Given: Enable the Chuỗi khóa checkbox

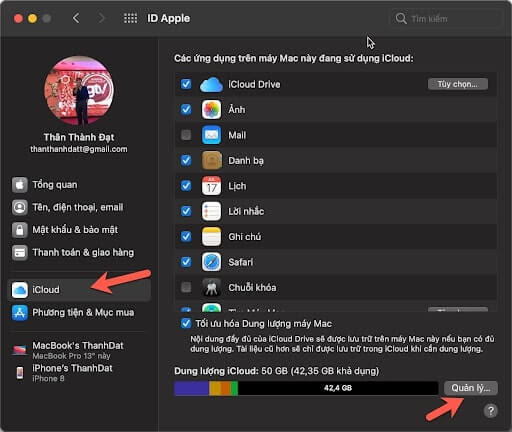Looking at the screenshot, I should [x=186, y=287].
